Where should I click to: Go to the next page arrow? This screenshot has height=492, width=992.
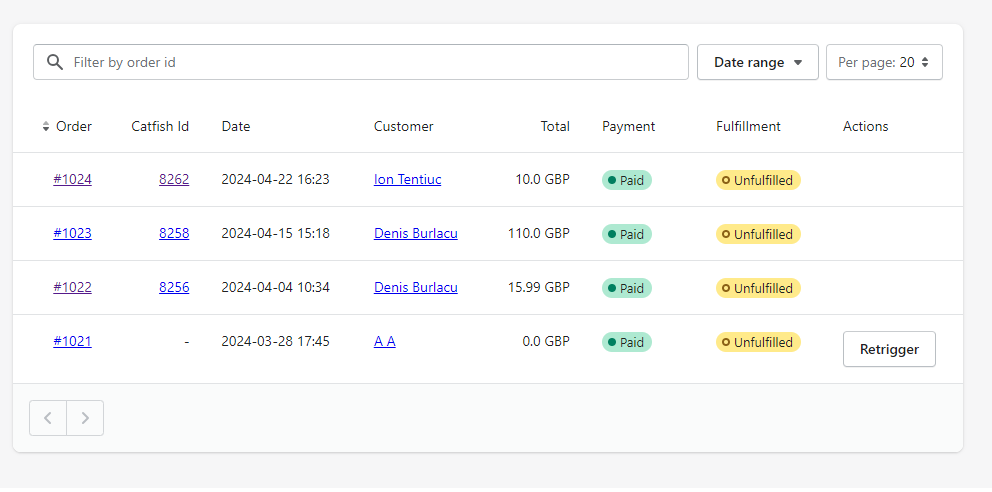click(x=85, y=418)
